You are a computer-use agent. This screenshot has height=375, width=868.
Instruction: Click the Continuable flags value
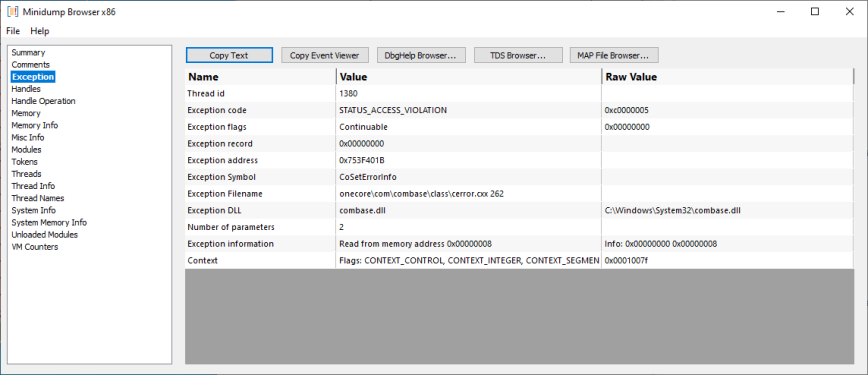(363, 127)
